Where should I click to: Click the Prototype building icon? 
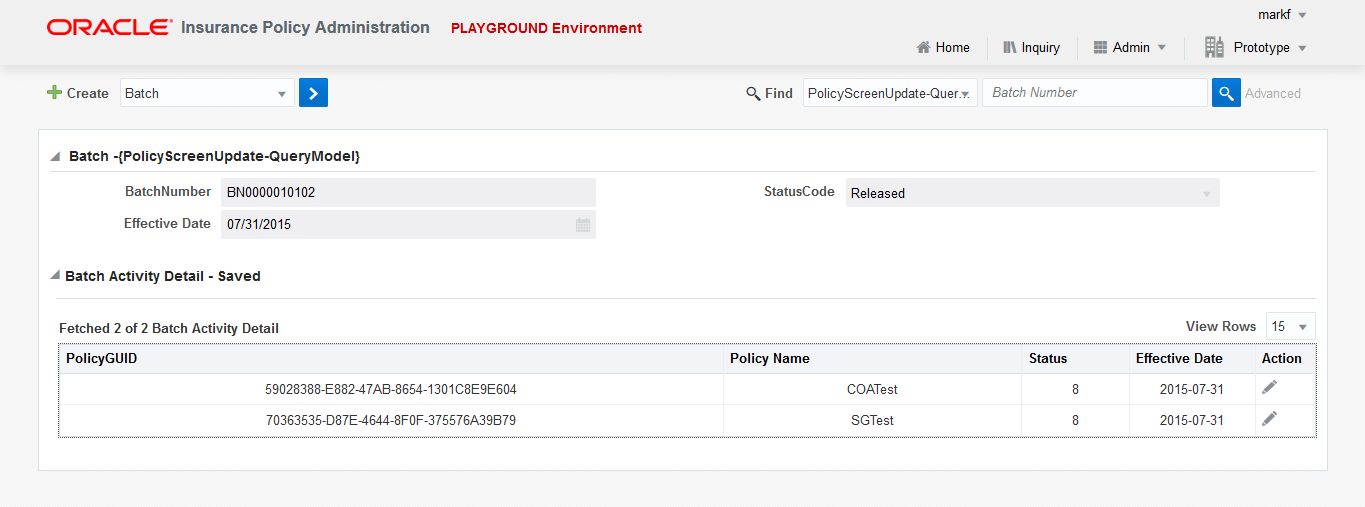tap(1214, 46)
